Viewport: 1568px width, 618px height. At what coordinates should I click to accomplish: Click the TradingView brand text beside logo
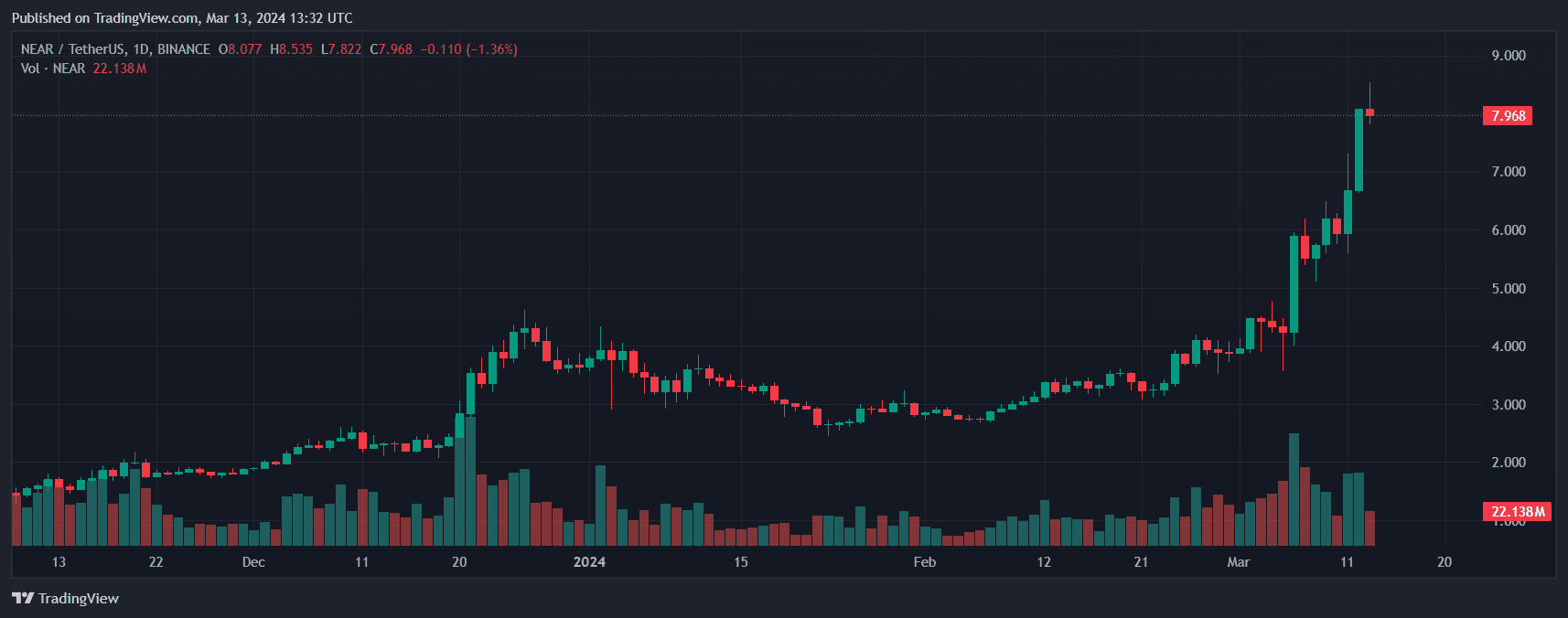point(79,599)
